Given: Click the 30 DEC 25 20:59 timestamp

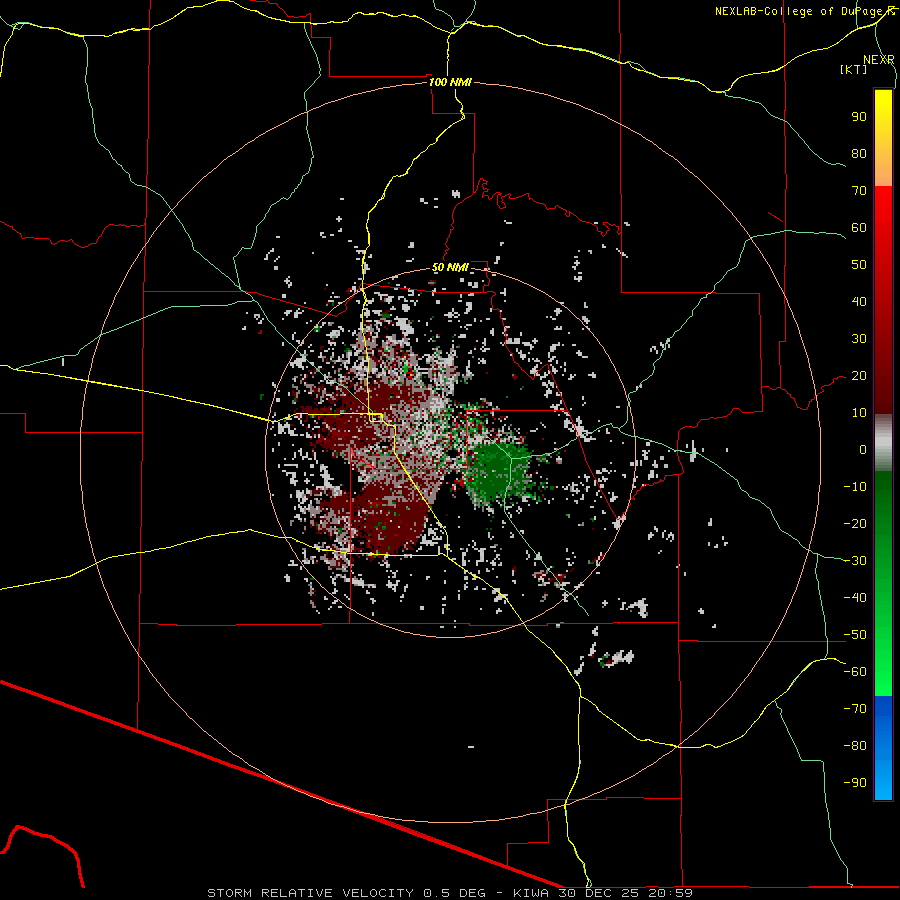Looking at the screenshot, I should click(x=625, y=893).
